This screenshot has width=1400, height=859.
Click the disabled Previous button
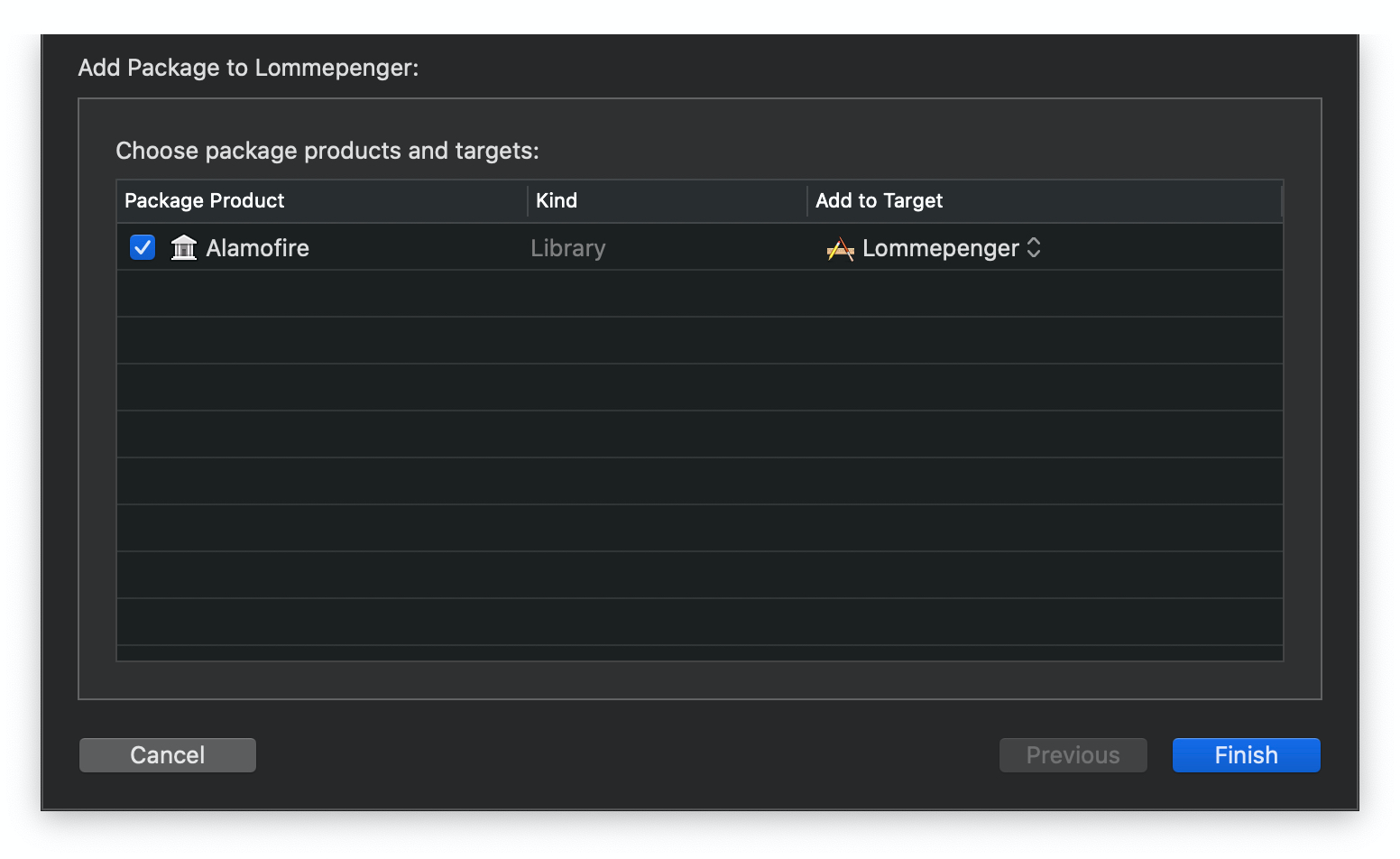pos(1073,754)
